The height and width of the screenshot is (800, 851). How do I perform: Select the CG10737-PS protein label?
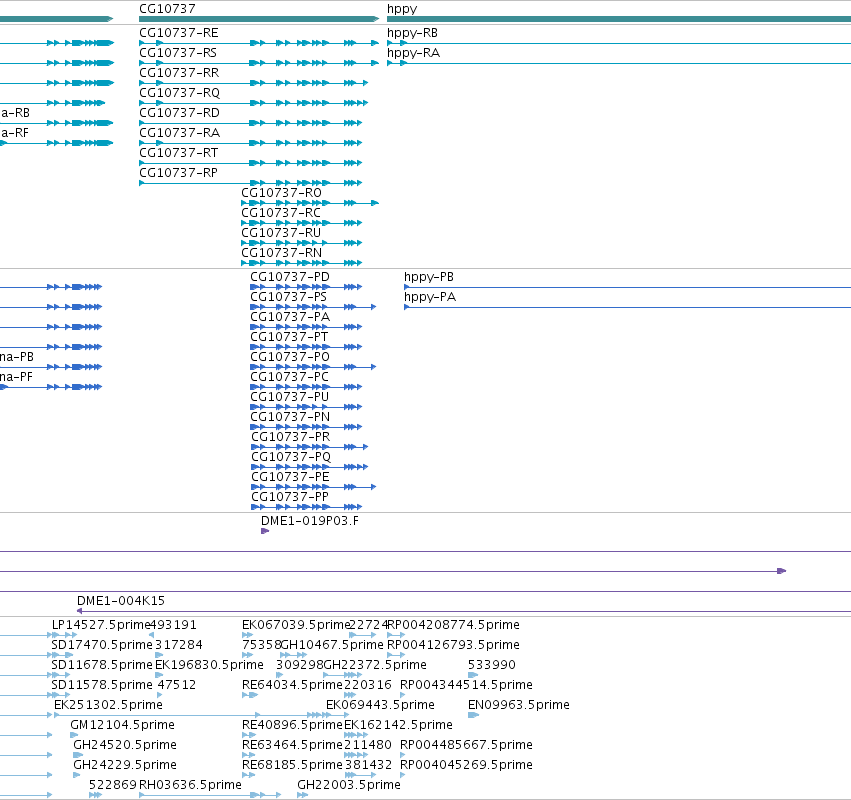(289, 297)
